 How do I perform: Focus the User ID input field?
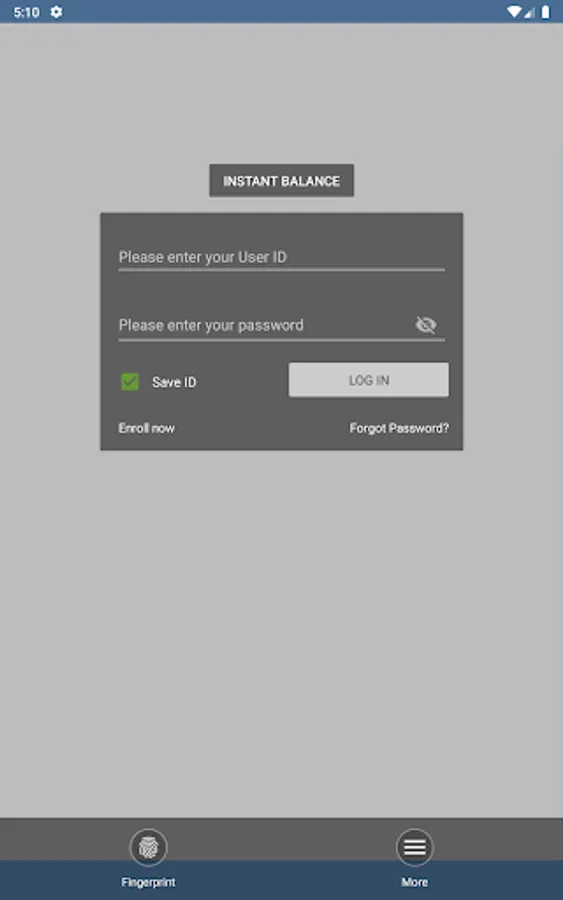click(x=281, y=257)
